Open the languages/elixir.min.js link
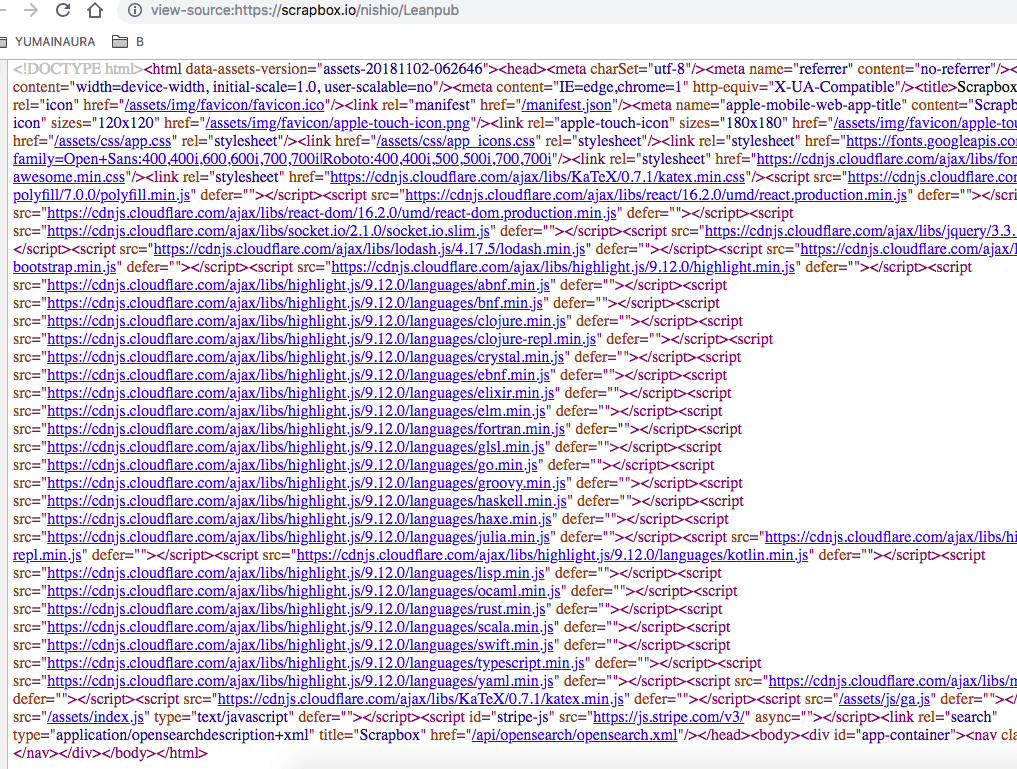 click(301, 394)
